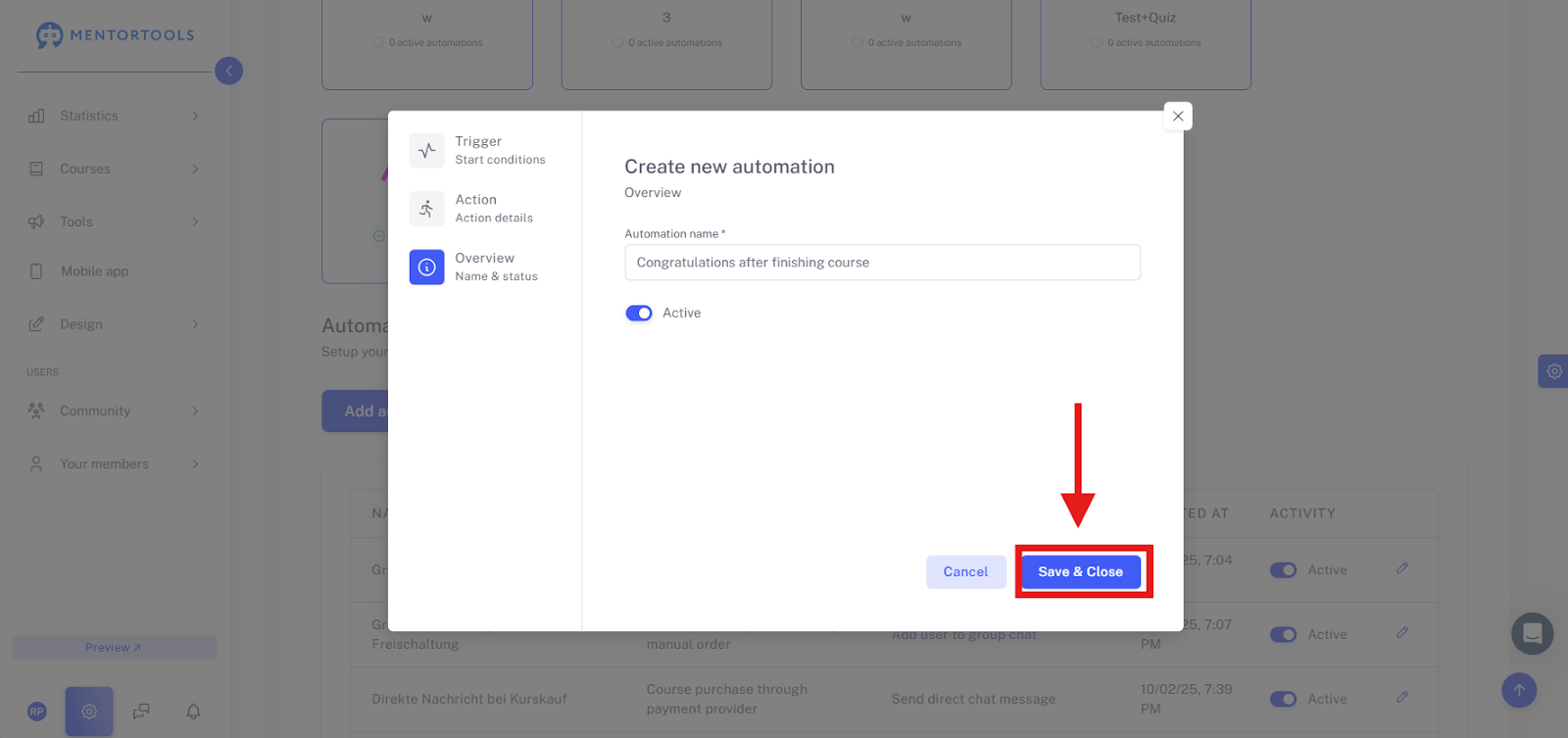Open the Trigger step icon

[426, 150]
